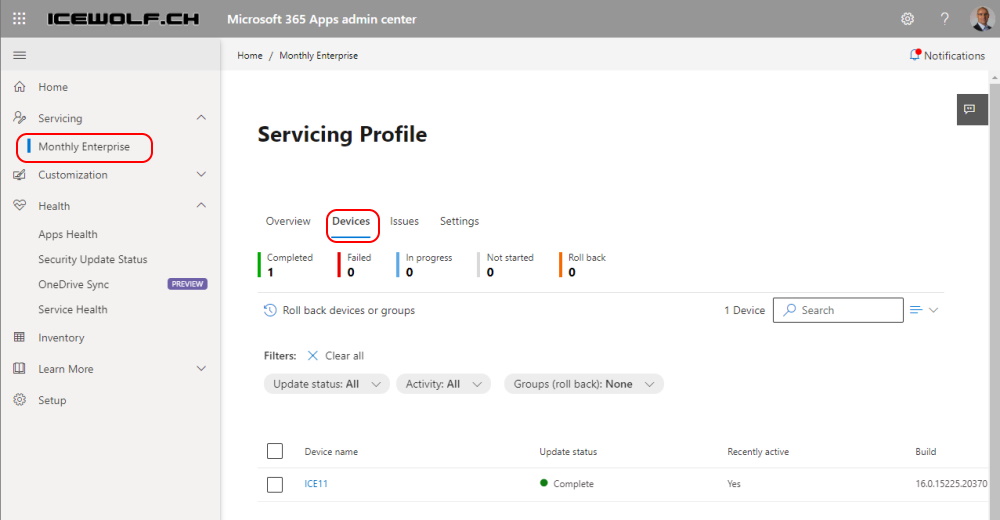This screenshot has width=1000, height=520.
Task: Open the app launcher waffle icon
Action: point(19,19)
